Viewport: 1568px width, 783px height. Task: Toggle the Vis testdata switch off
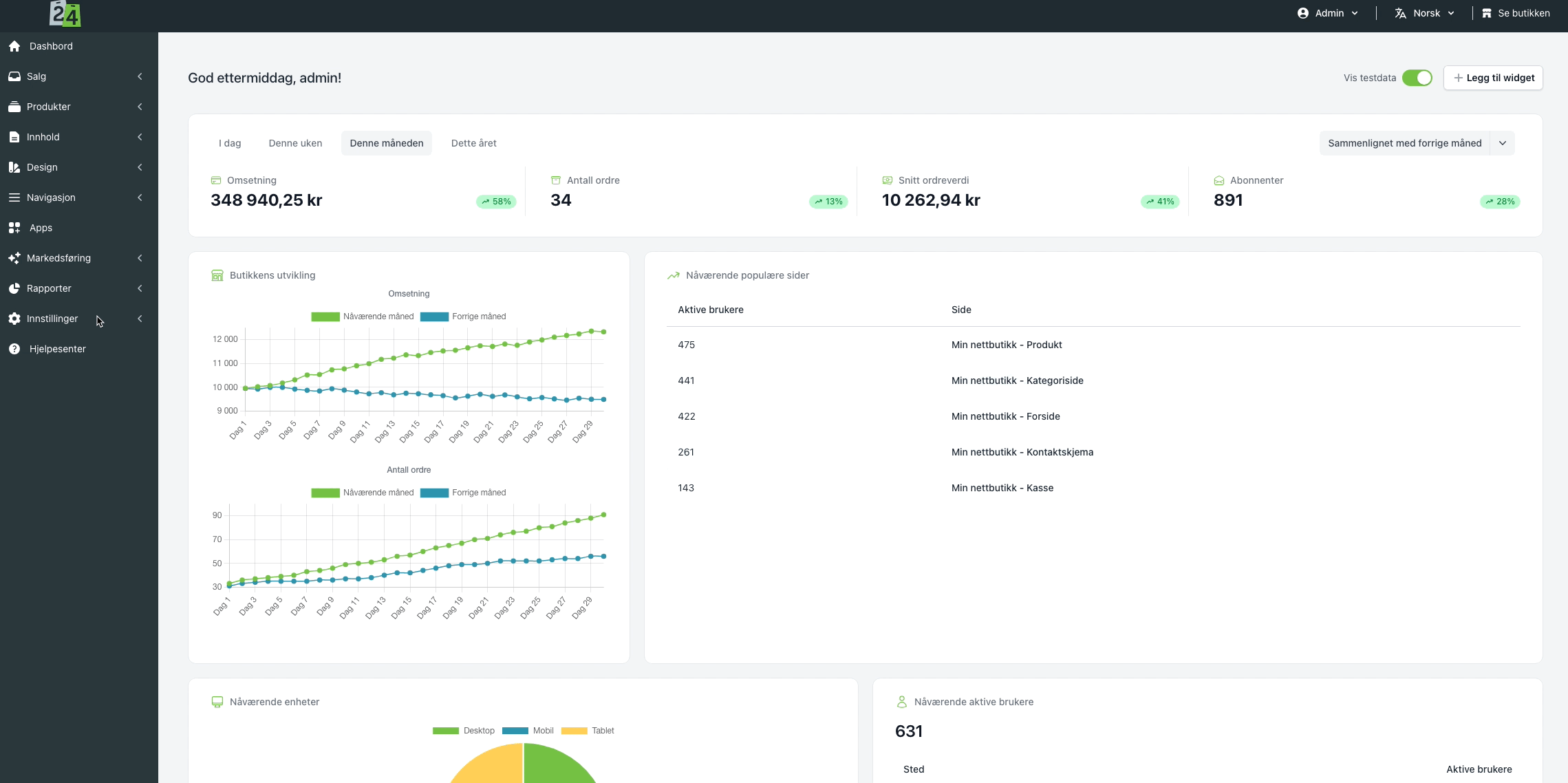coord(1417,78)
